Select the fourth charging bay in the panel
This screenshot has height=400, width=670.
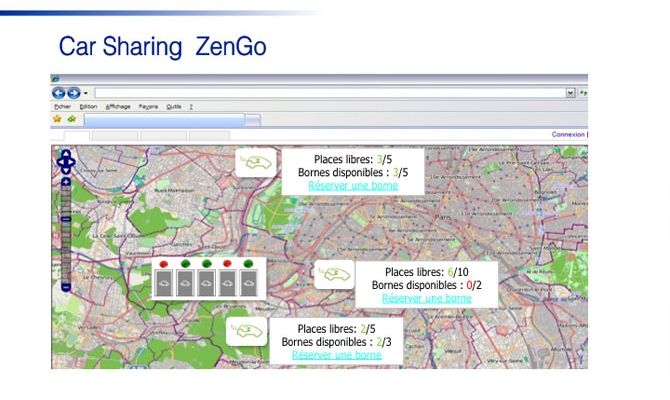point(227,282)
